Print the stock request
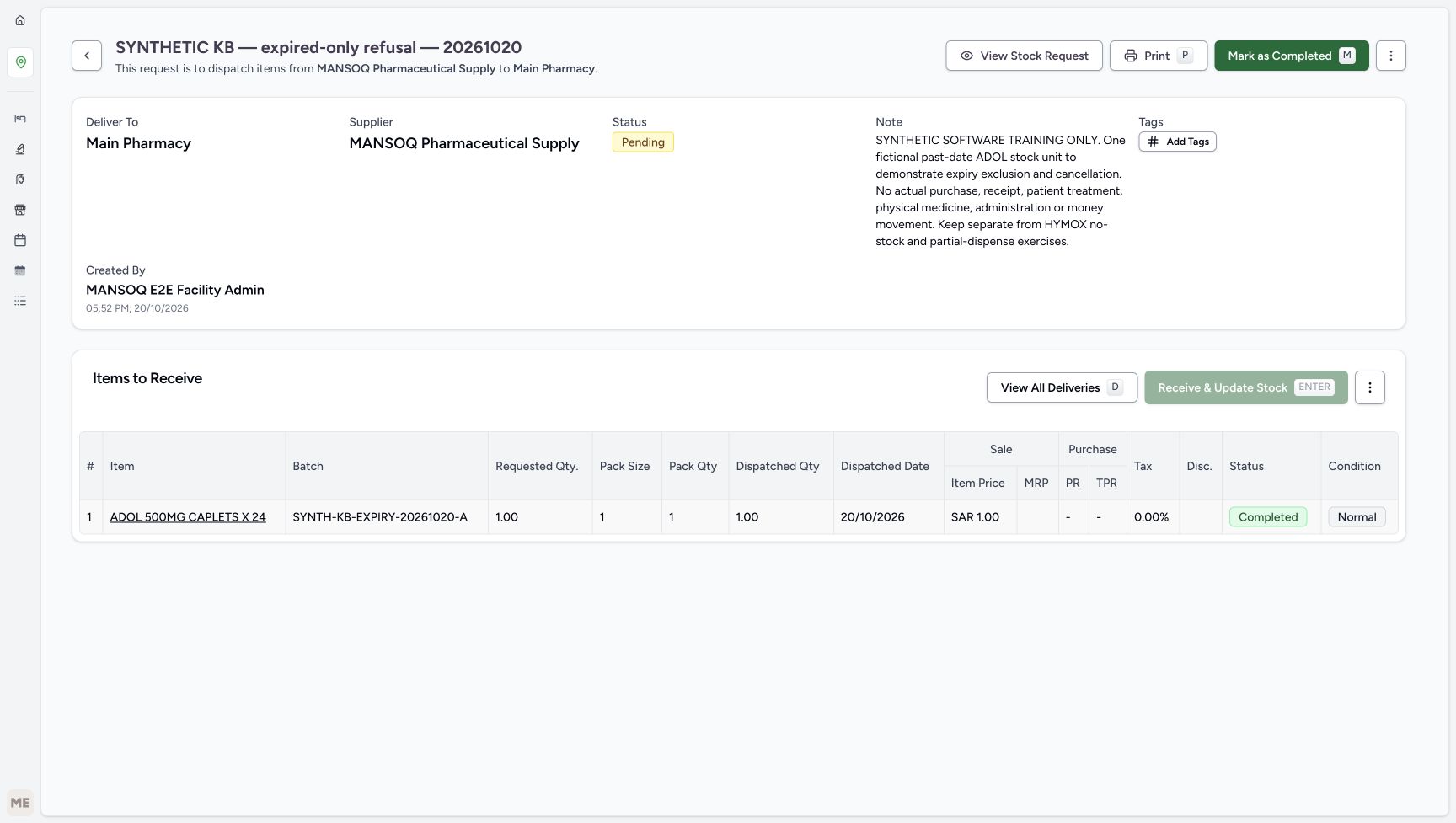The width and height of the screenshot is (1456, 823). [1158, 56]
